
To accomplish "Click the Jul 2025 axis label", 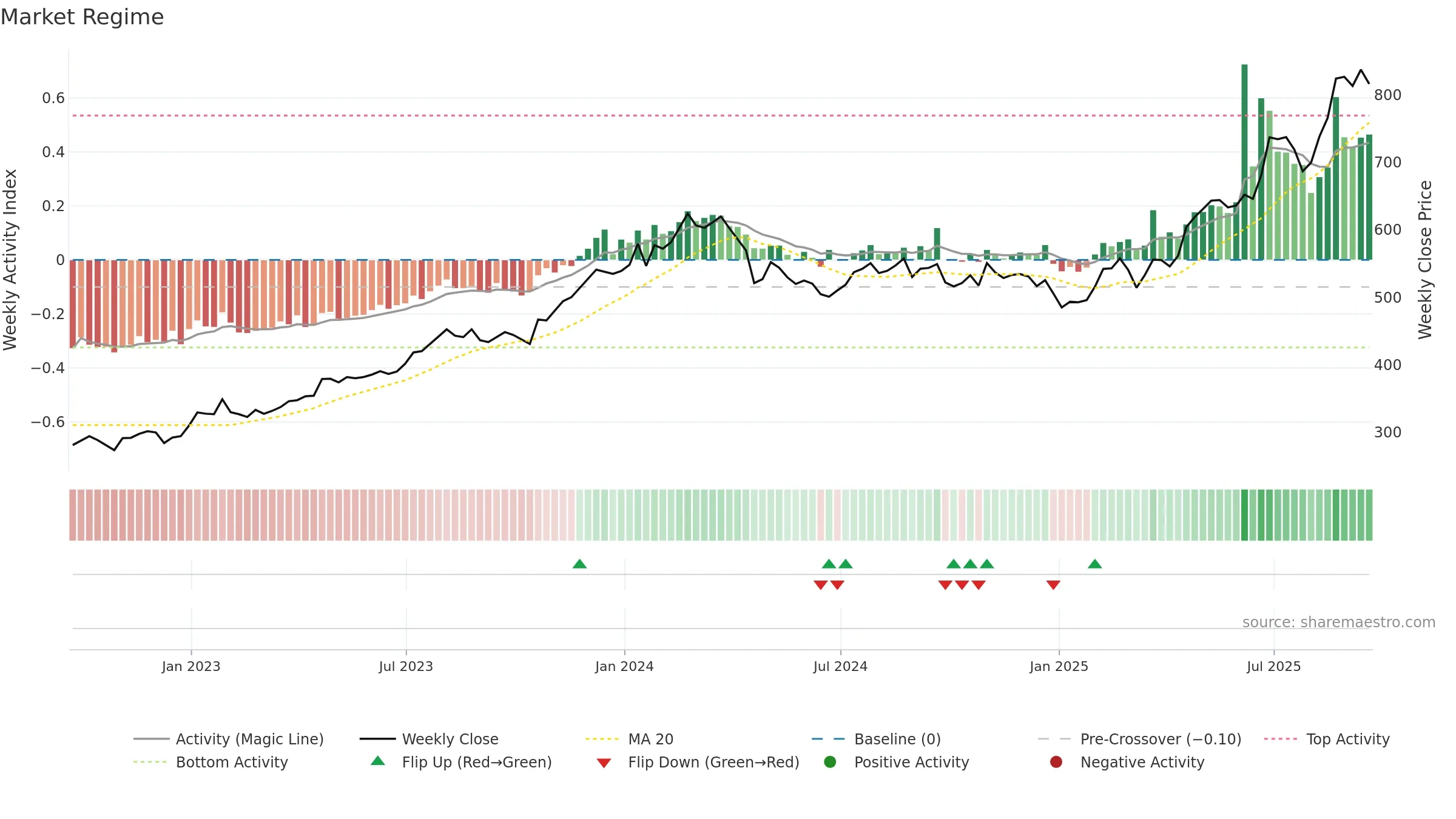I will click(1273, 667).
